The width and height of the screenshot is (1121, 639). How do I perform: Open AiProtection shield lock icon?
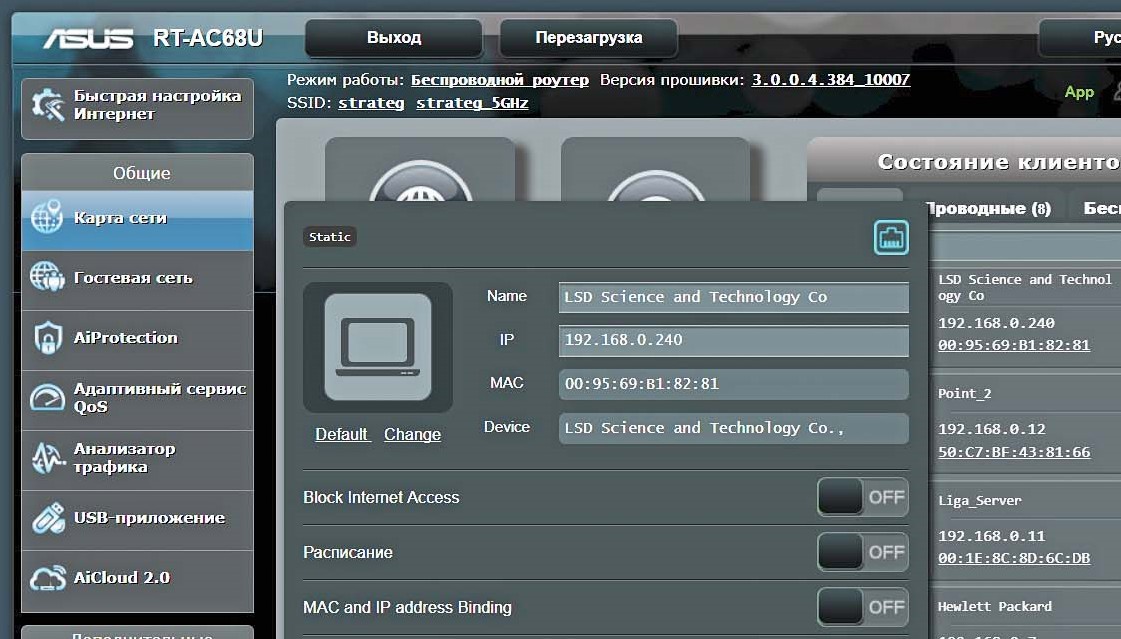coord(47,338)
